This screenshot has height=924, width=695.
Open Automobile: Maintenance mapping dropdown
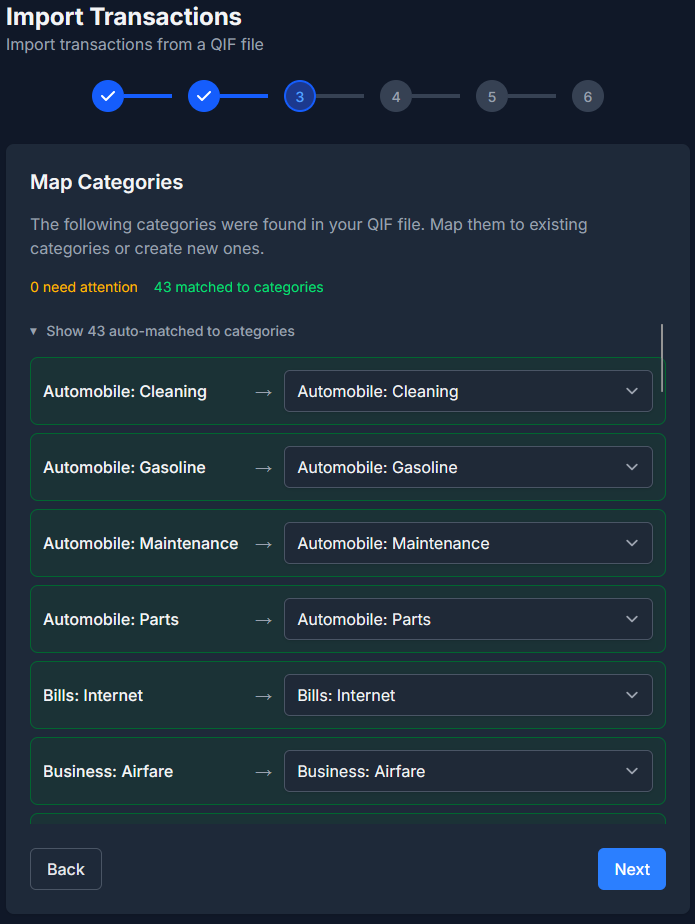468,543
